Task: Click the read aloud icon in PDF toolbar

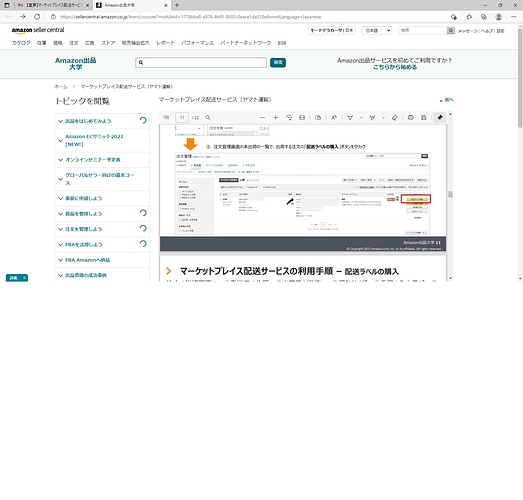Action: (x=334, y=118)
